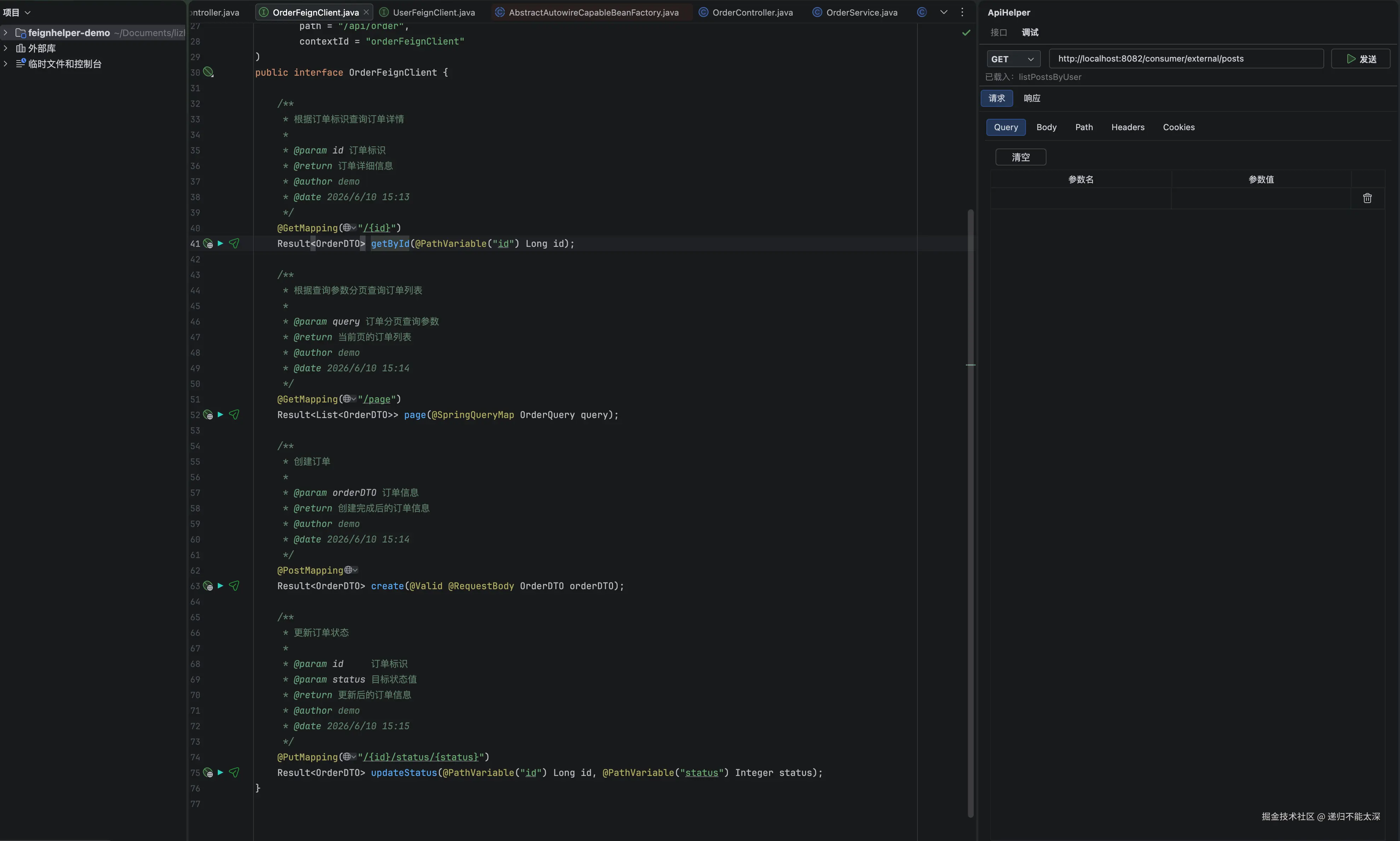This screenshot has width=1400, height=841.
Task: Click the Spring interface gutter icon on line 30
Action: click(x=209, y=72)
